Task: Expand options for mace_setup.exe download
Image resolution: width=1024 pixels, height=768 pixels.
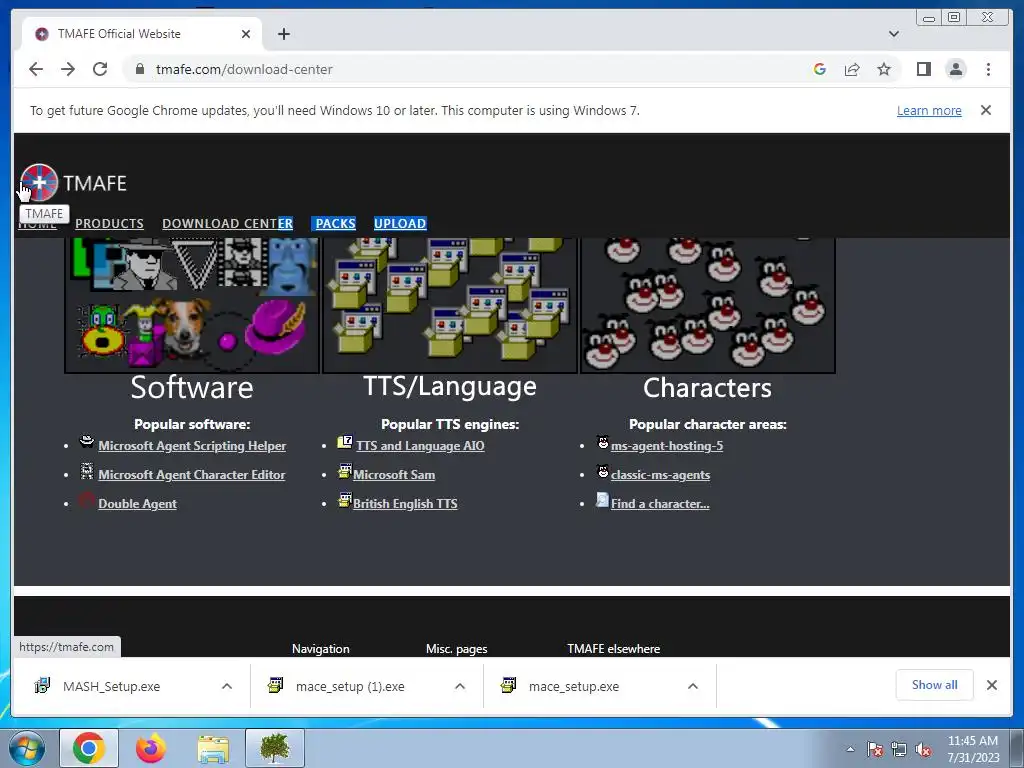Action: pyautogui.click(x=693, y=686)
